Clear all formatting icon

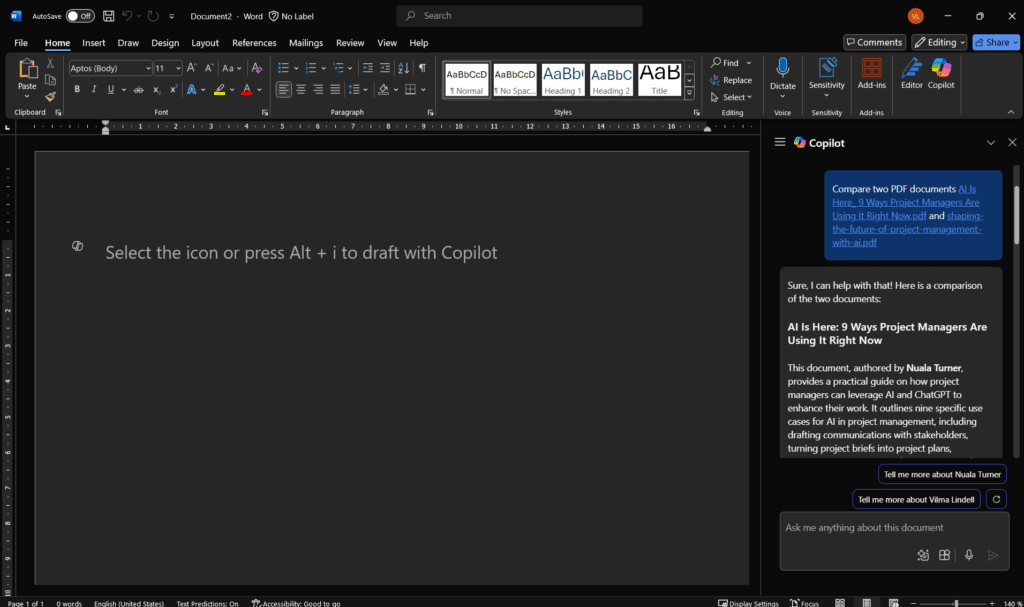click(x=257, y=68)
